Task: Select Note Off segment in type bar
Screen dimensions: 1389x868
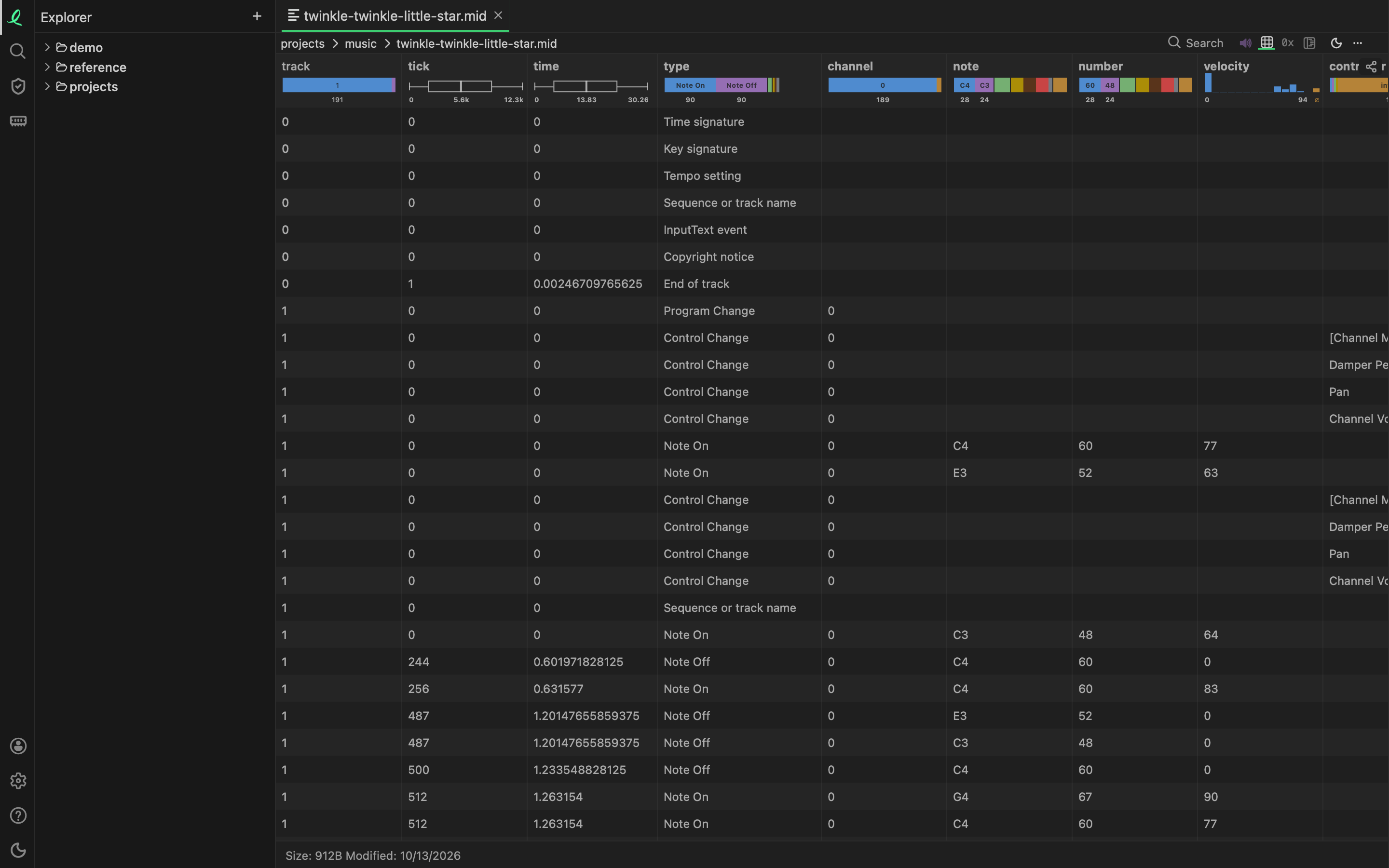Action: coord(741,85)
